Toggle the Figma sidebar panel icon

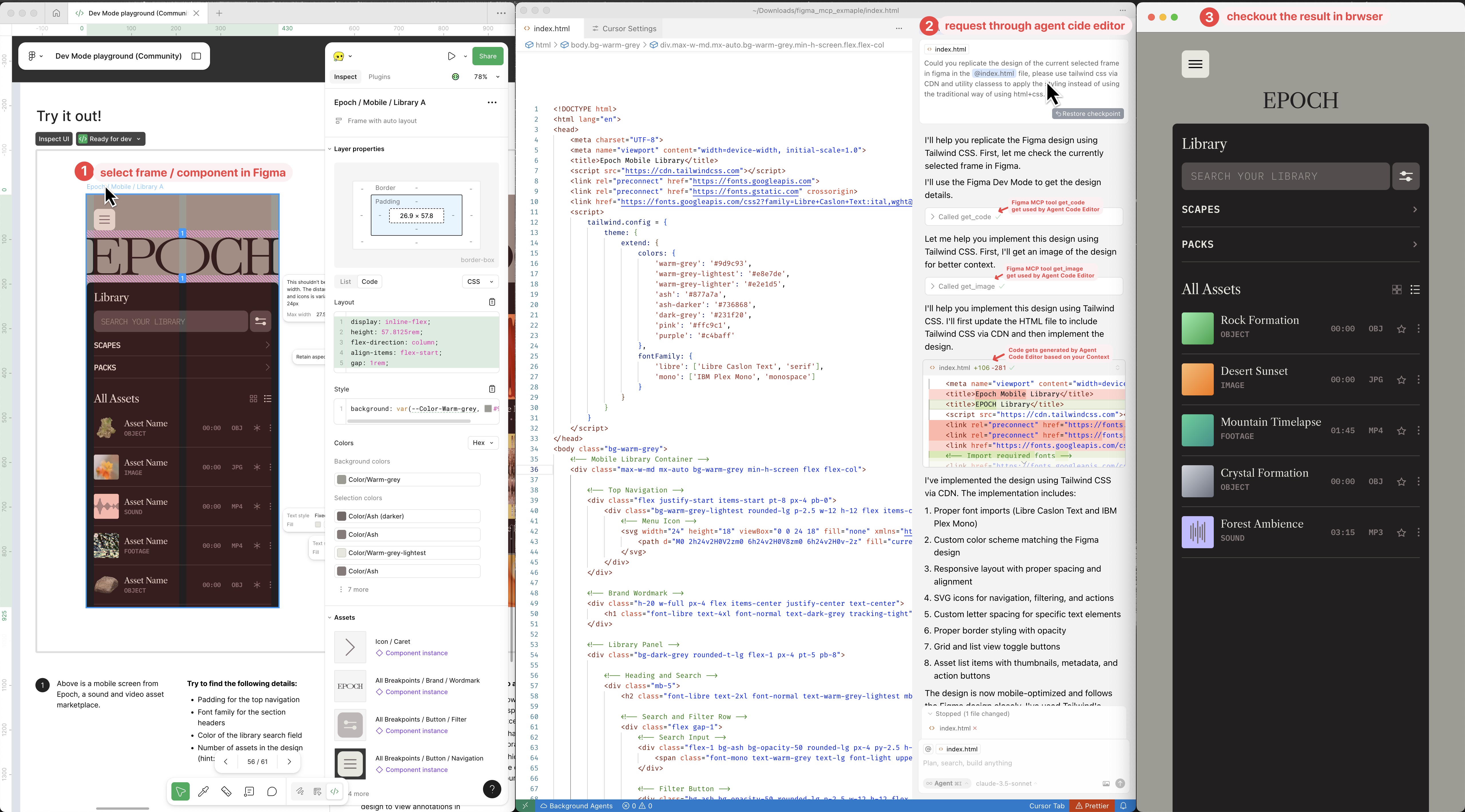(196, 56)
